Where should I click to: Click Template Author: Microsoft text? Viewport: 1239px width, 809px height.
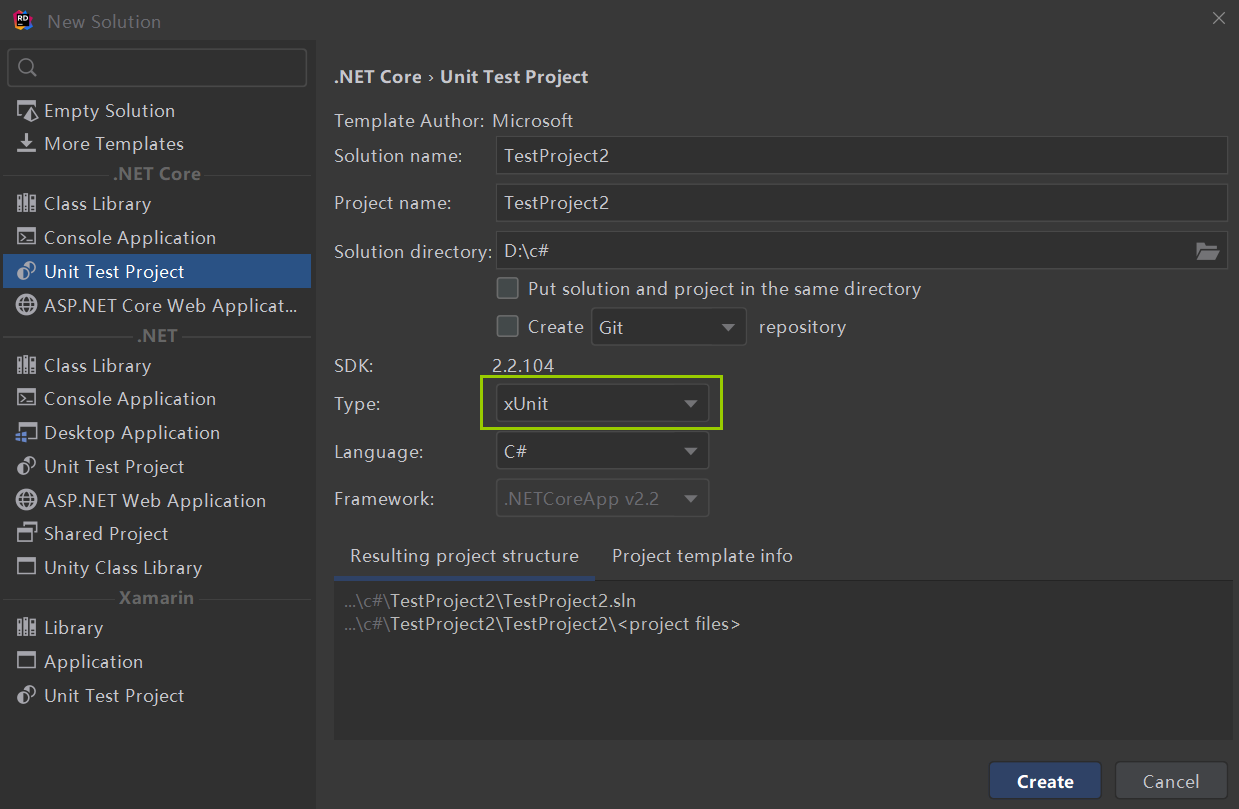click(x=454, y=121)
